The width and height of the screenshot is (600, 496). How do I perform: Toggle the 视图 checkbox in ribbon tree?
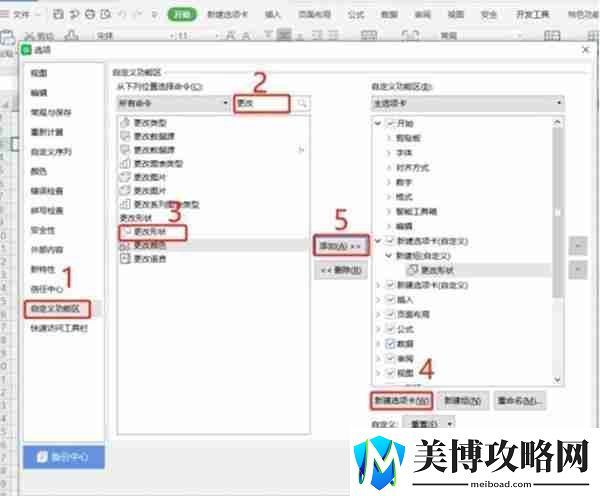click(390, 372)
